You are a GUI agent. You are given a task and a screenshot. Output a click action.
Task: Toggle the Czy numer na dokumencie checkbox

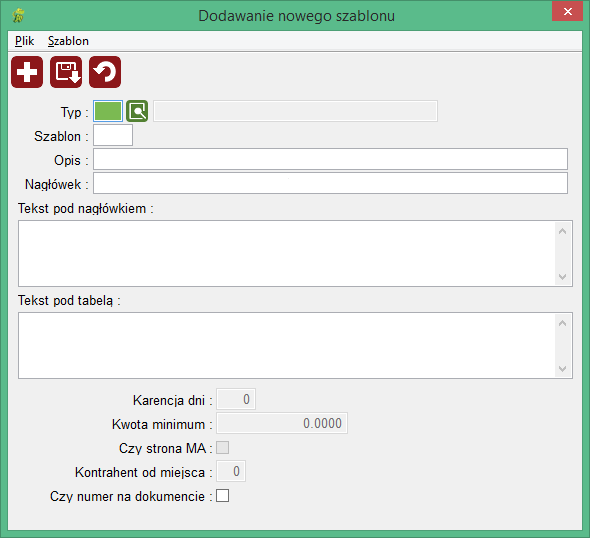pos(222,495)
